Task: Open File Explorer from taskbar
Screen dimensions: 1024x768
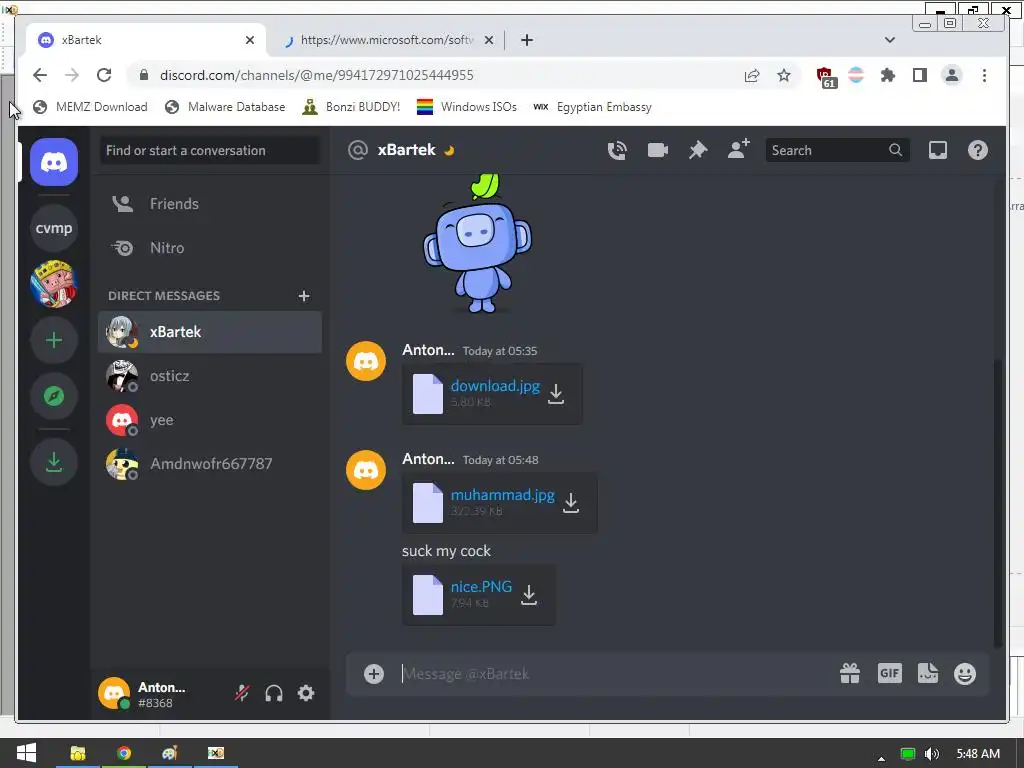Action: [78, 753]
